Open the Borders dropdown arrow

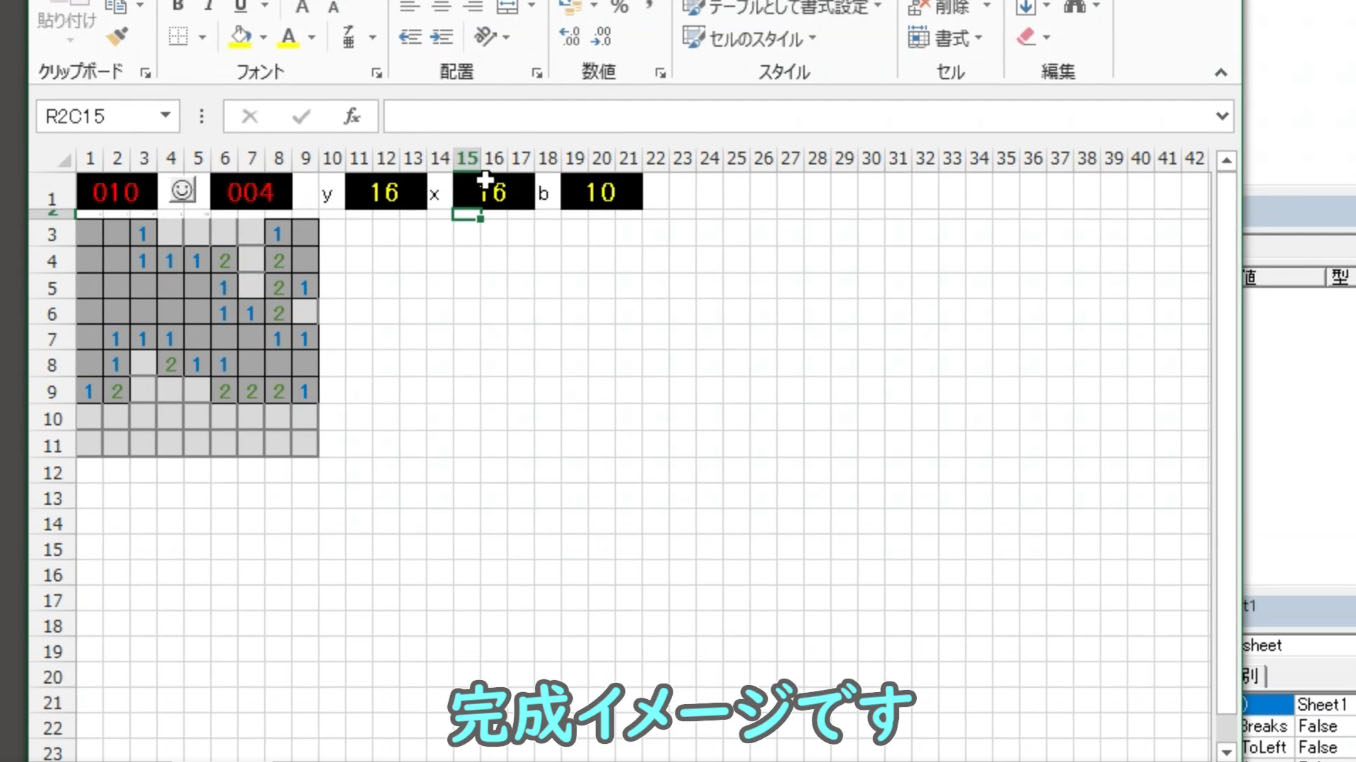(202, 38)
